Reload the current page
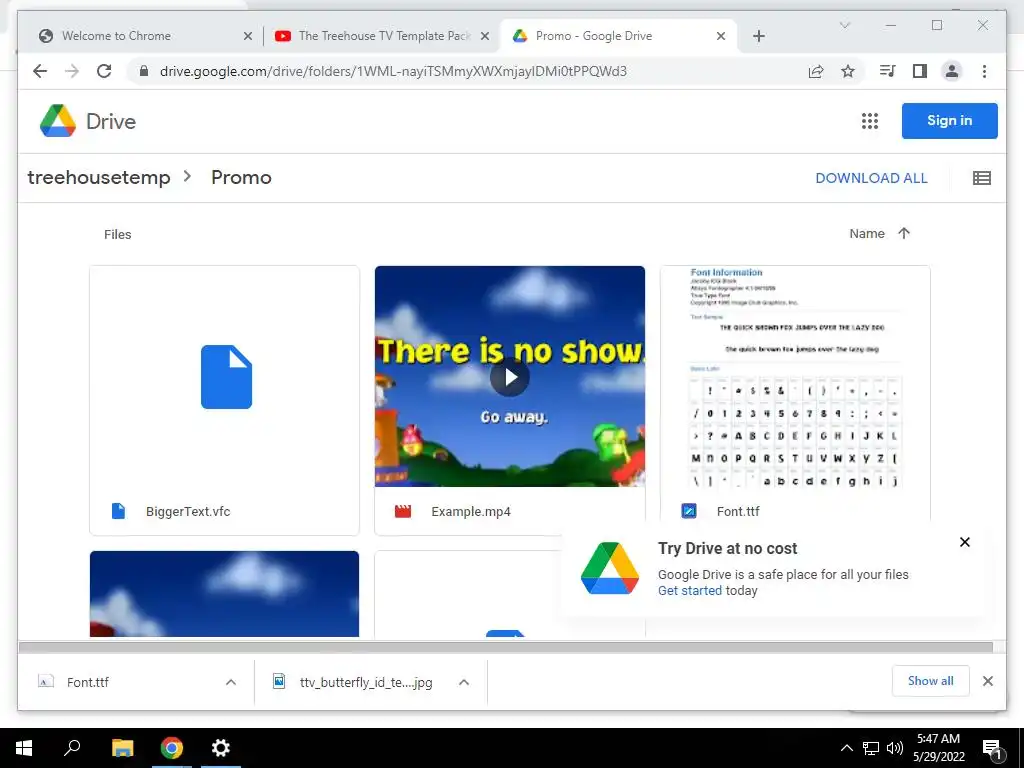Screen dimensions: 1024x768 [104, 71]
